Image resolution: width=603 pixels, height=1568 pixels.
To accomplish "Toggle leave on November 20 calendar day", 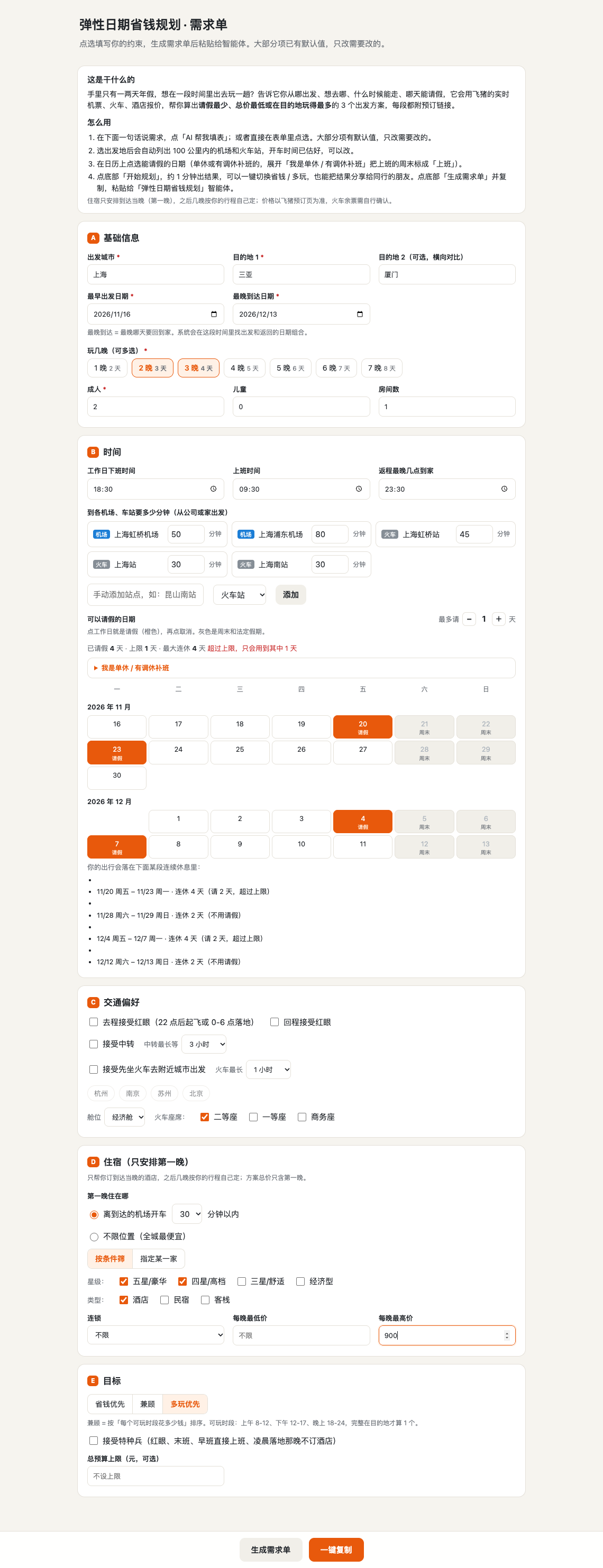I will (362, 727).
